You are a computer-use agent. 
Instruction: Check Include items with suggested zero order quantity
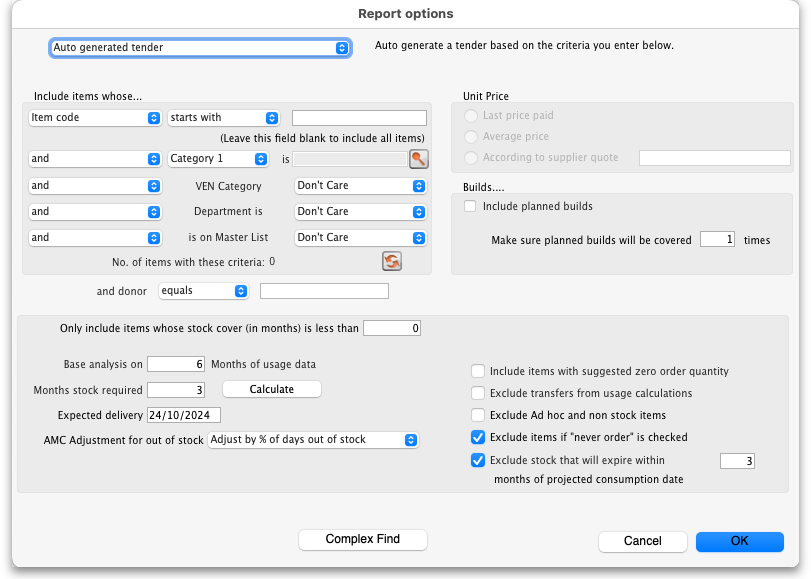point(478,371)
